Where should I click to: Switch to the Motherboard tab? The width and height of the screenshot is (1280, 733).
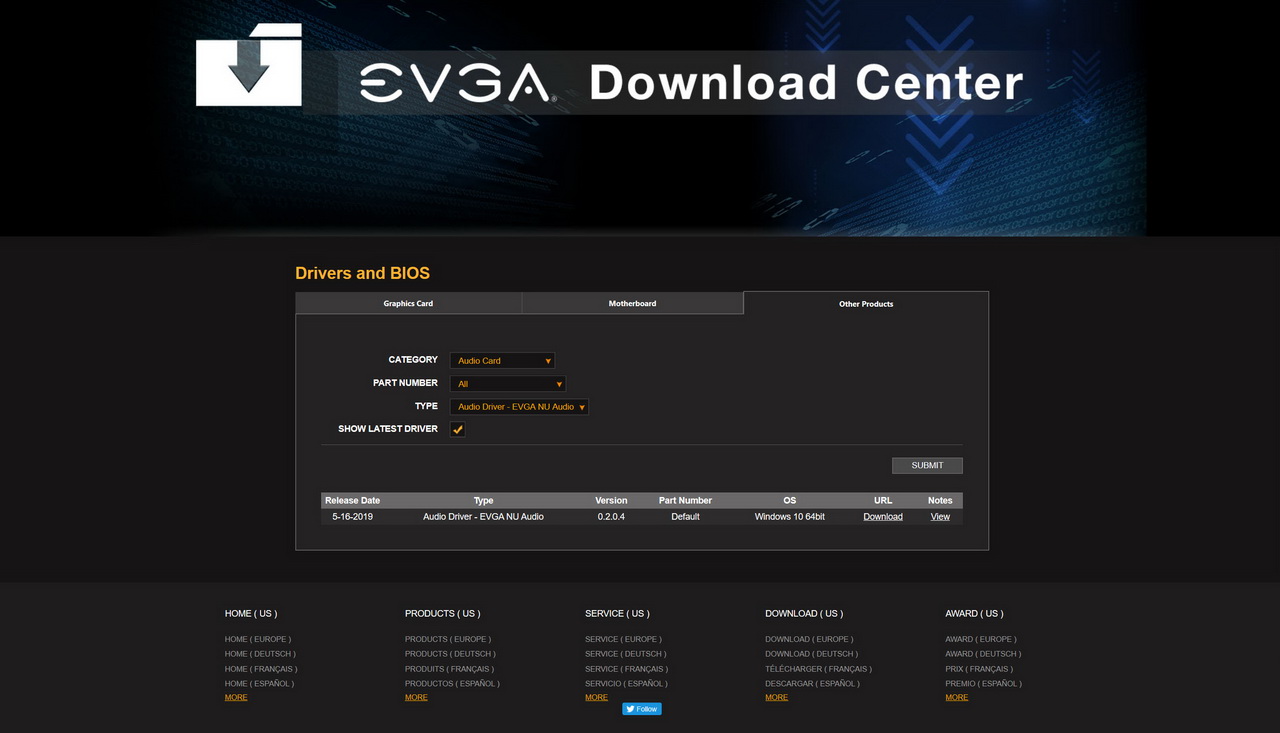[x=633, y=303]
